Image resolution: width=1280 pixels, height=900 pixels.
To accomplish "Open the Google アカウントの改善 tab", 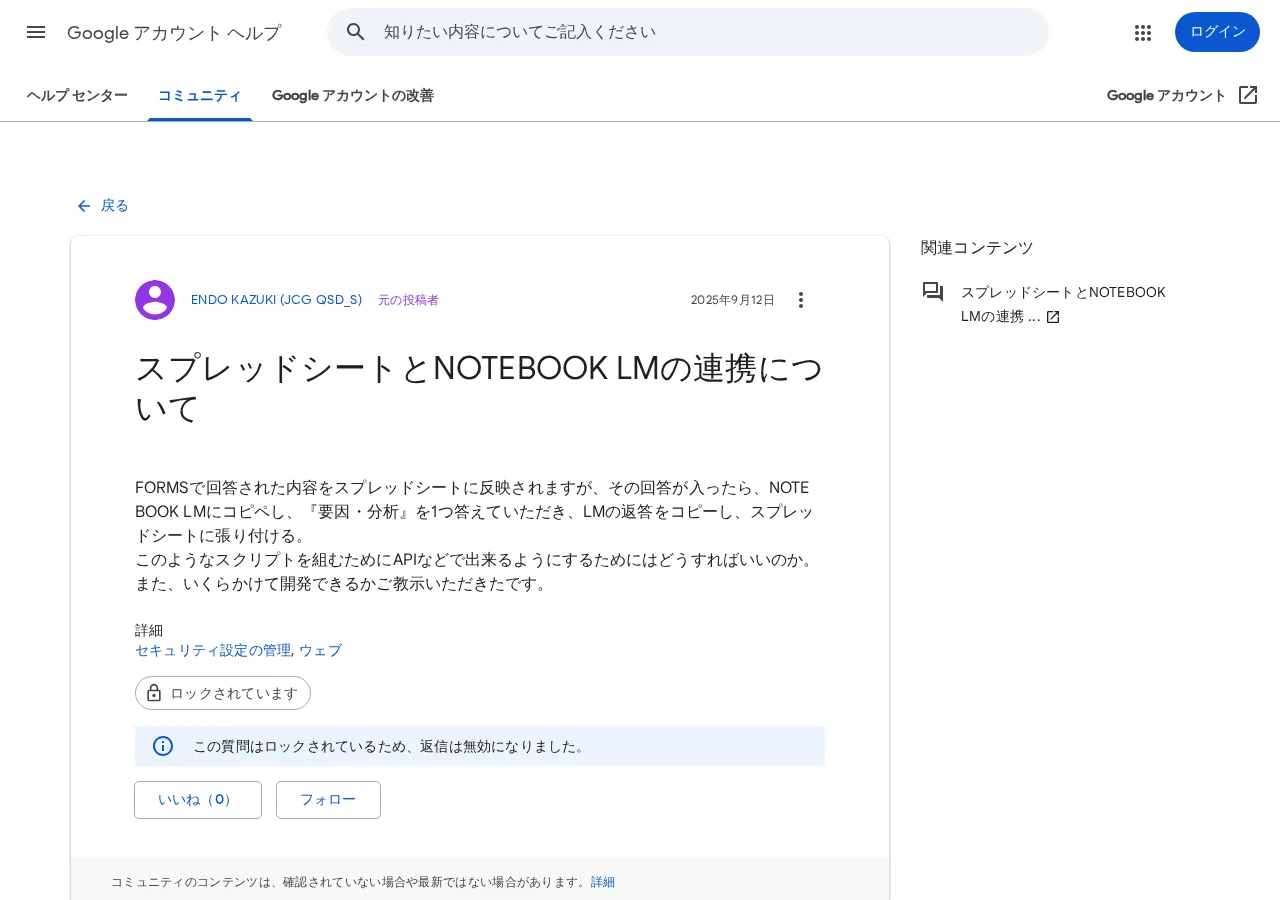I will pyautogui.click(x=353, y=96).
